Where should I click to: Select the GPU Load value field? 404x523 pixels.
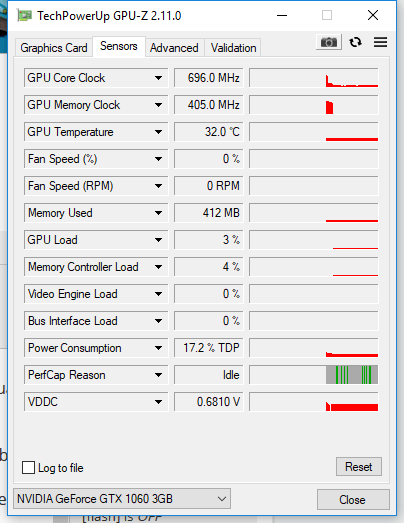coord(209,240)
